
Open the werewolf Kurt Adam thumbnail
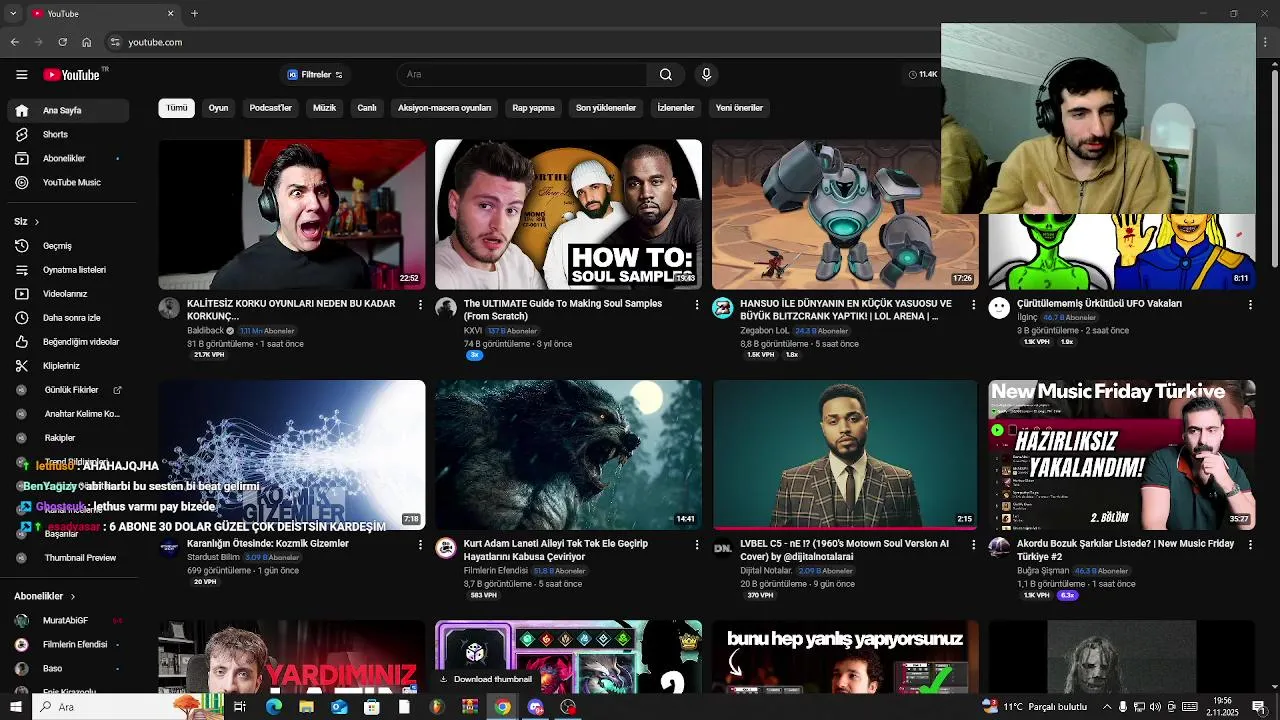[x=568, y=455]
